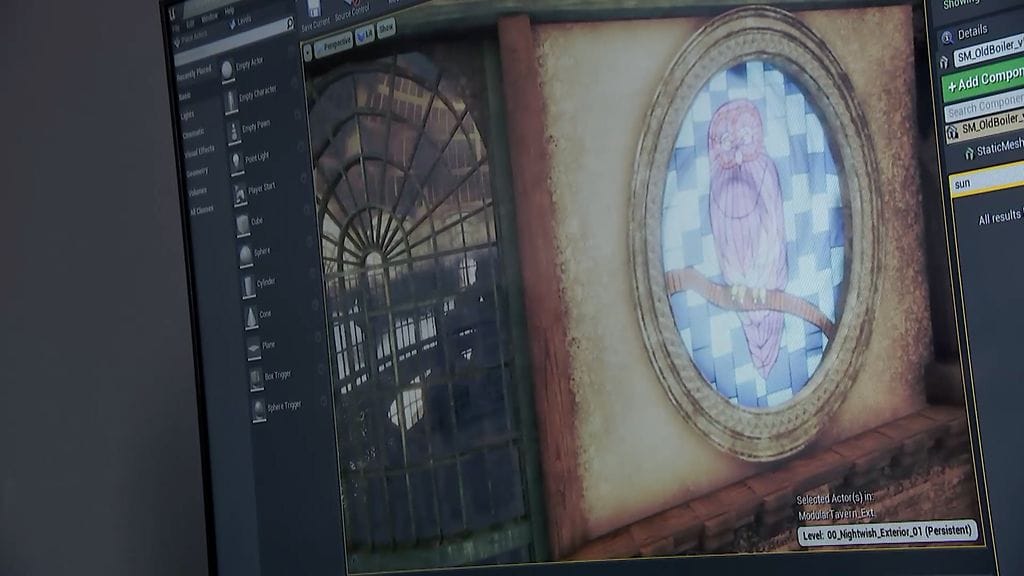The height and width of the screenshot is (576, 1024).
Task: Switch to the Visual Effects category
Action: coord(198,151)
